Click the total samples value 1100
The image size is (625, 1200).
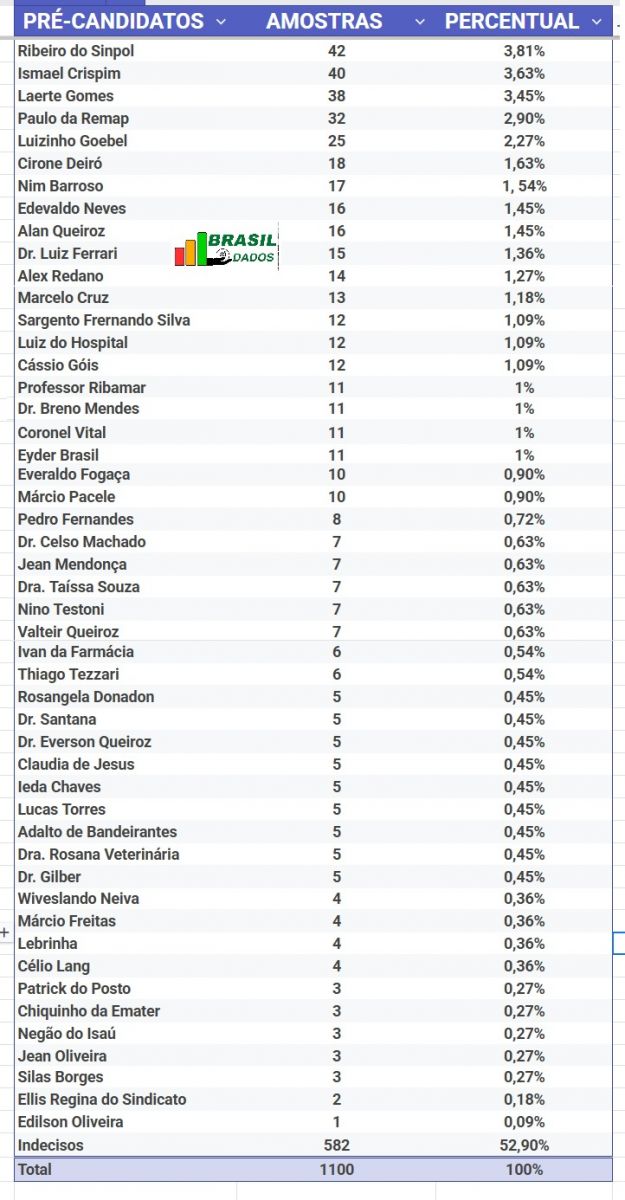click(336, 1169)
